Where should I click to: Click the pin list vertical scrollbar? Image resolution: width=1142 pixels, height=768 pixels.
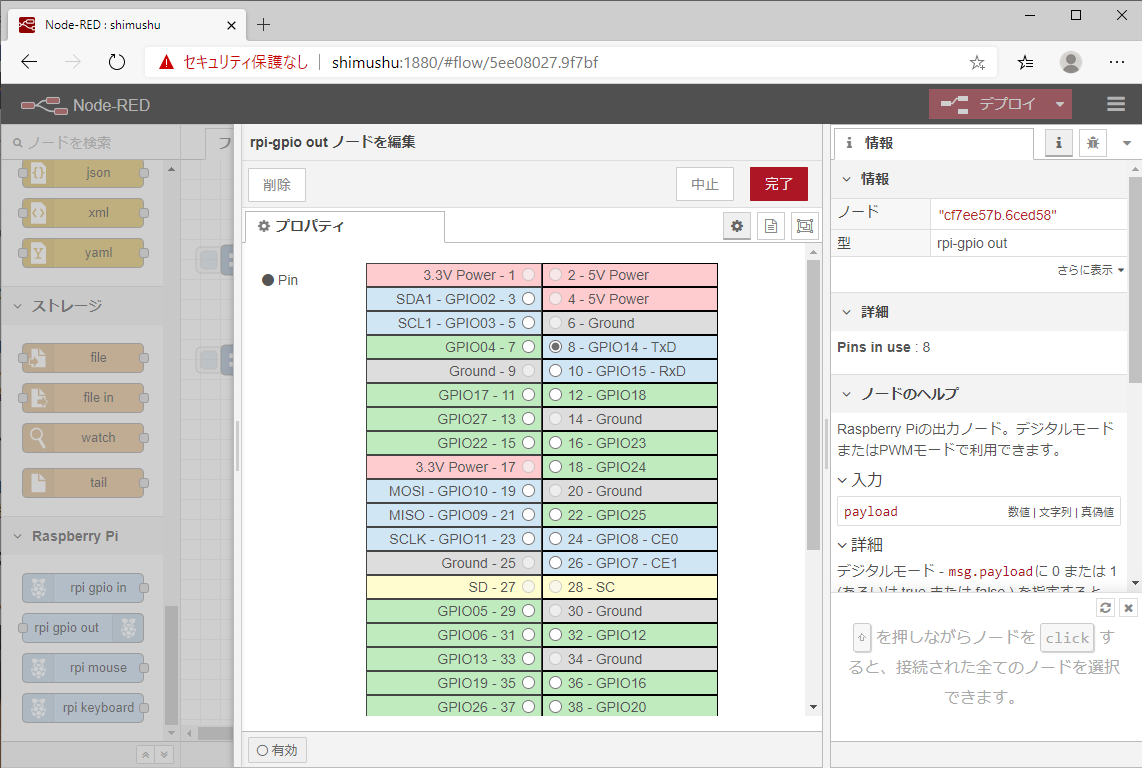pyautogui.click(x=814, y=404)
